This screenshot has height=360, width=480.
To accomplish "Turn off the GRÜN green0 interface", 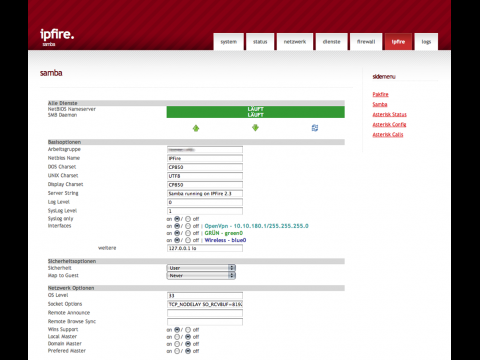I will [188, 233].
